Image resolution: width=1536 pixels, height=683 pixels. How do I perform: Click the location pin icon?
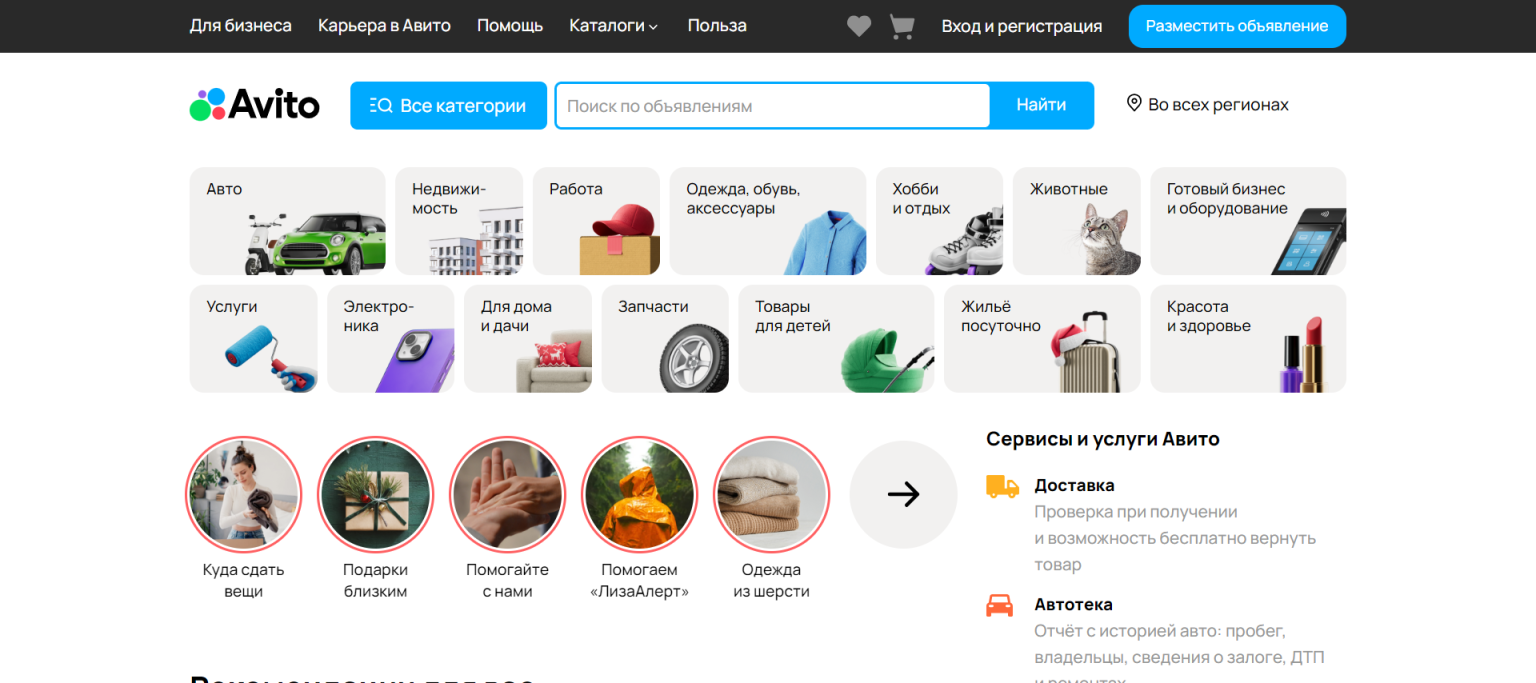tap(1134, 103)
